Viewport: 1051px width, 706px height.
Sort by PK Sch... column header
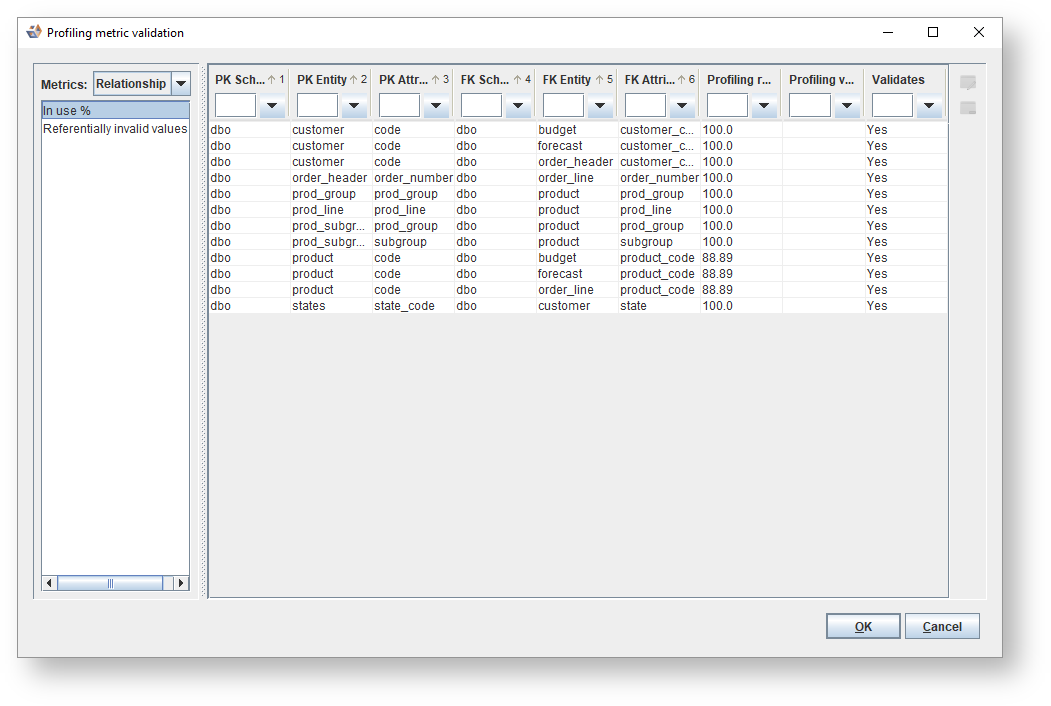coord(249,80)
